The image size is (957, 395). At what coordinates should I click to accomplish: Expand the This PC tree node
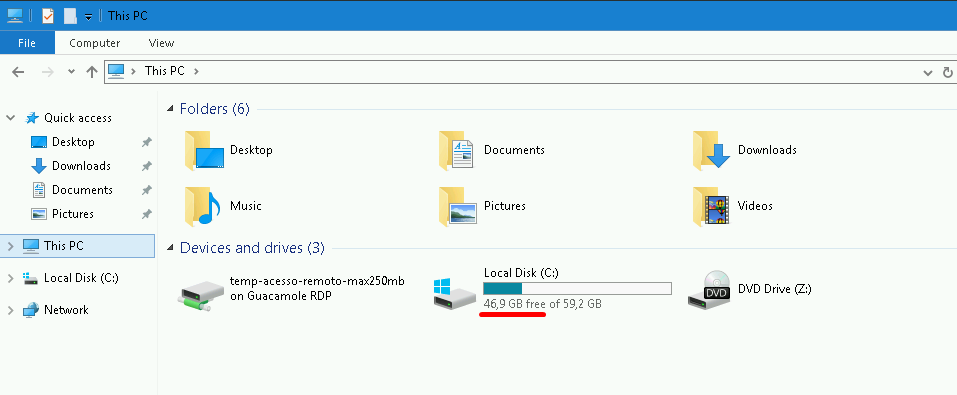click(x=10, y=246)
